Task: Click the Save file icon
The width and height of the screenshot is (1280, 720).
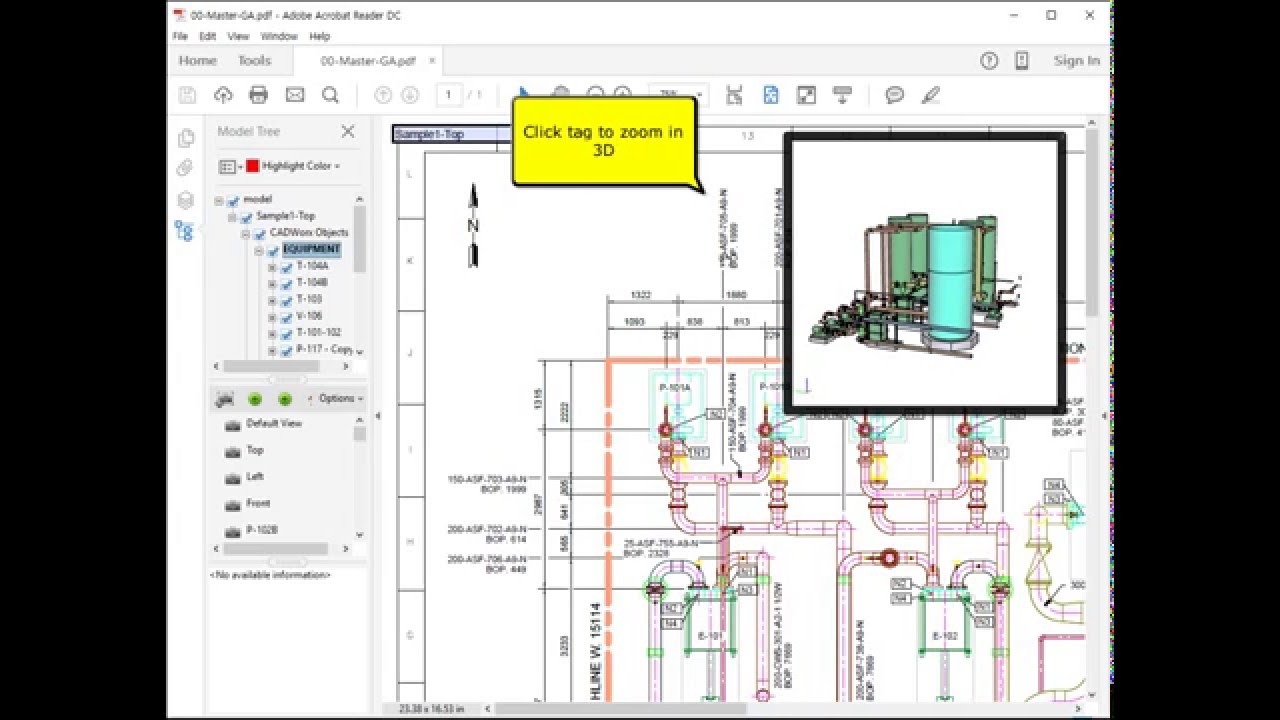Action: pos(187,95)
